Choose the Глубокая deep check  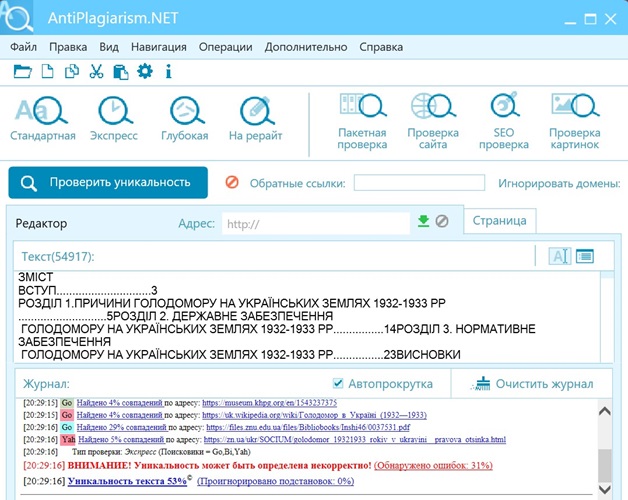pyautogui.click(x=185, y=118)
